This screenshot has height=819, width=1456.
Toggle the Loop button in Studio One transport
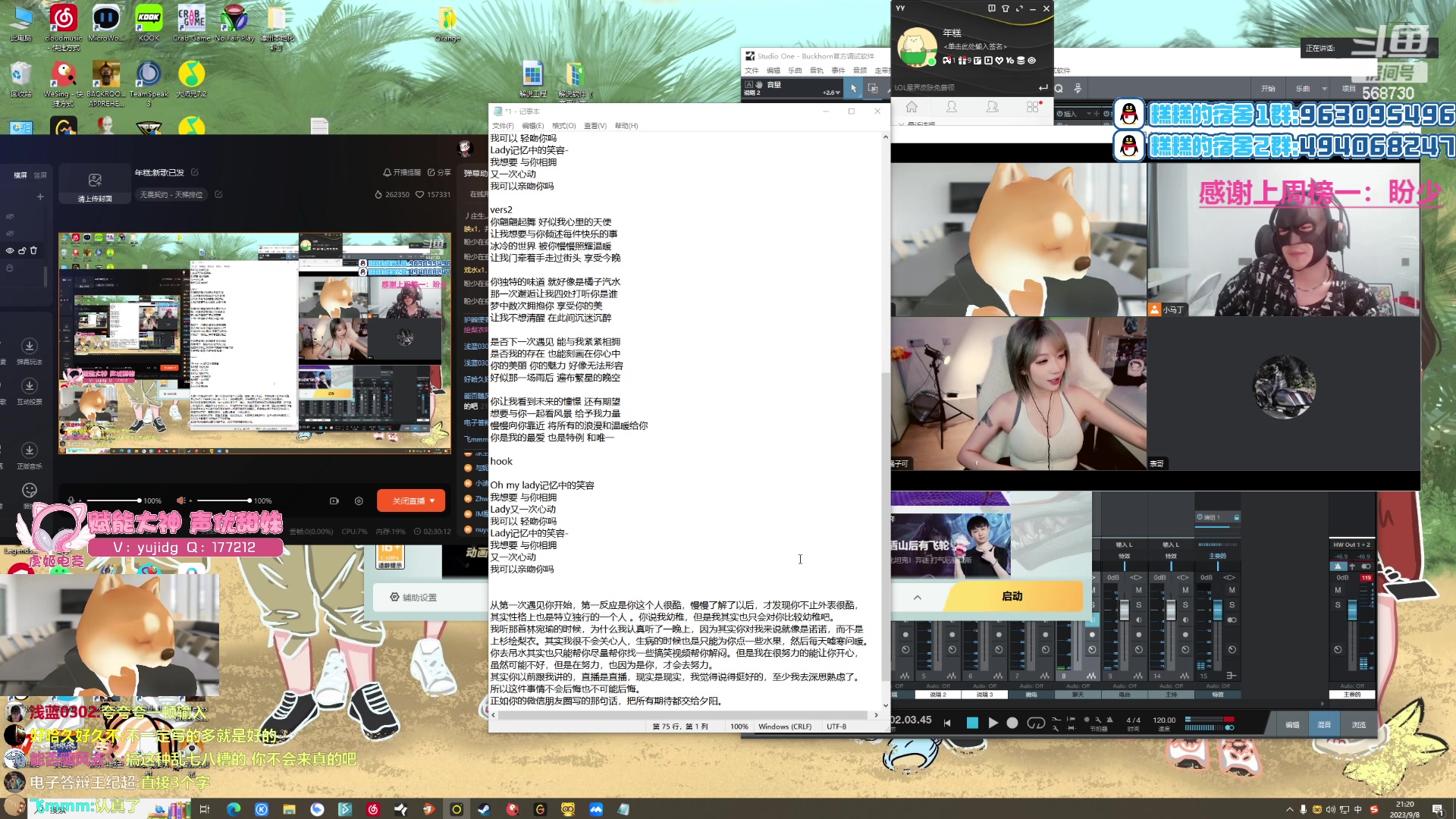tap(1036, 723)
